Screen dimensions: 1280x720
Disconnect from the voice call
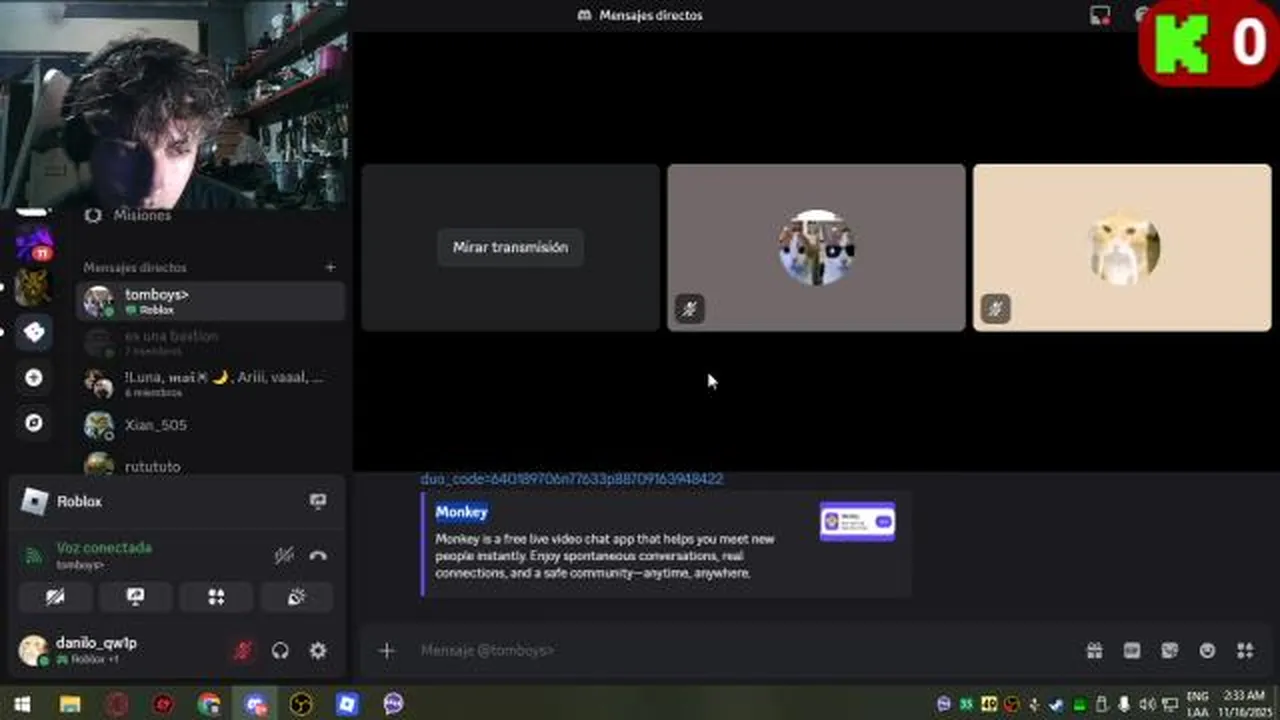(x=318, y=555)
